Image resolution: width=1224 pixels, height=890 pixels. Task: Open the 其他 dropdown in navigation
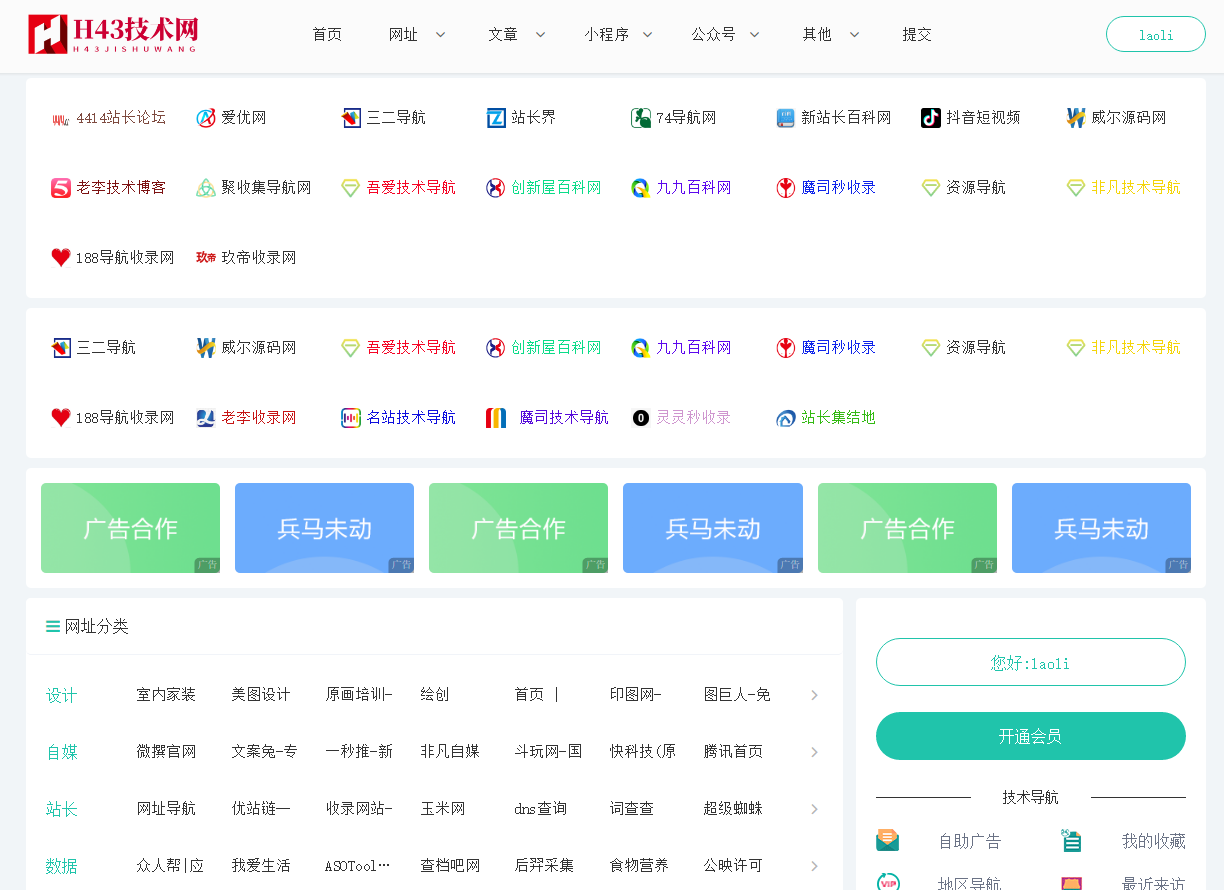coord(830,34)
